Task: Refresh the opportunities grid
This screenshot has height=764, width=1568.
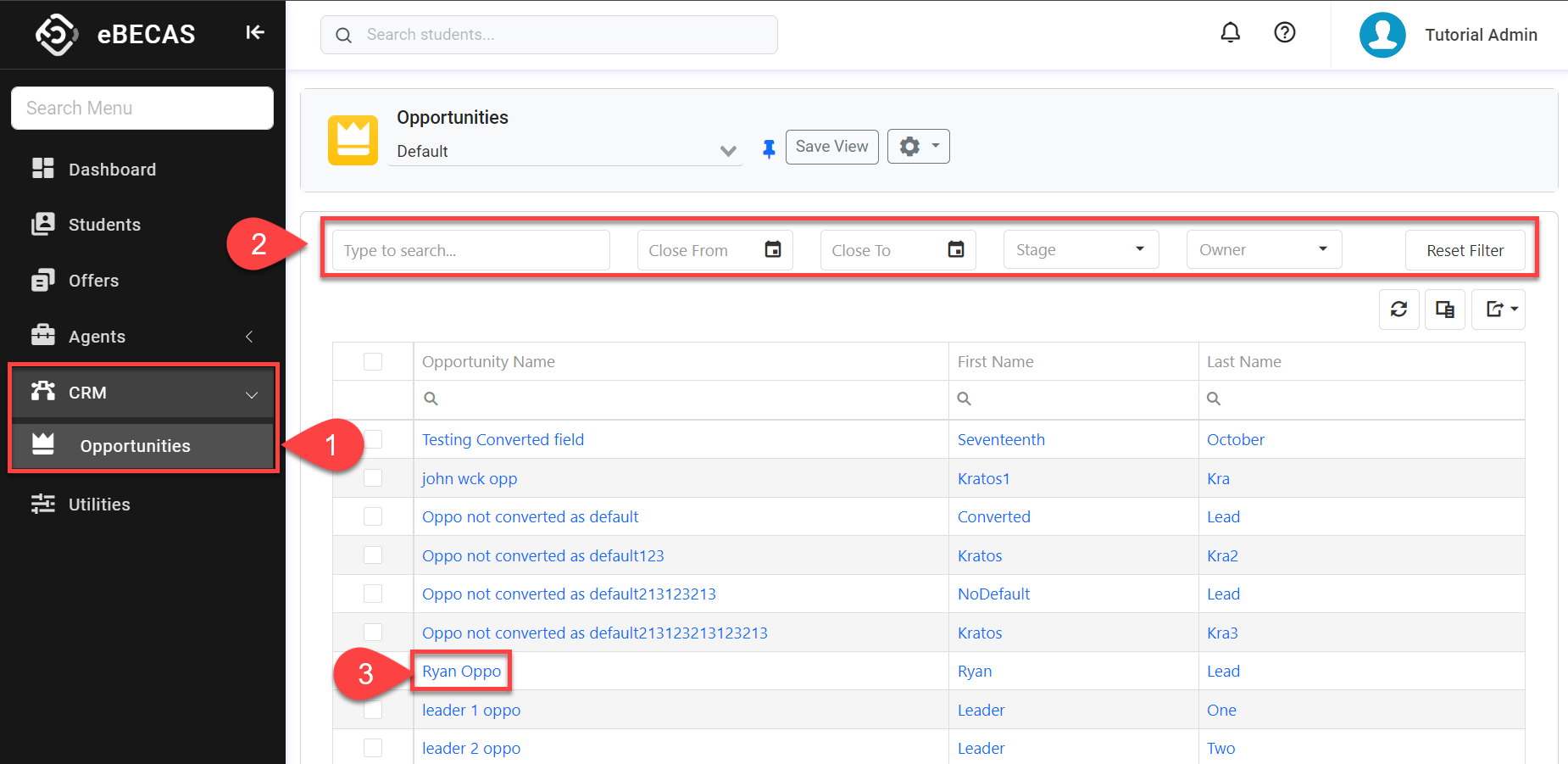Action: pos(1399,310)
